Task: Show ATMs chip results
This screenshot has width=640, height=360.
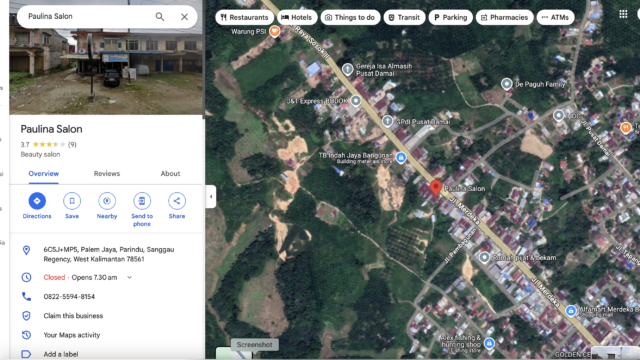Action: [555, 17]
